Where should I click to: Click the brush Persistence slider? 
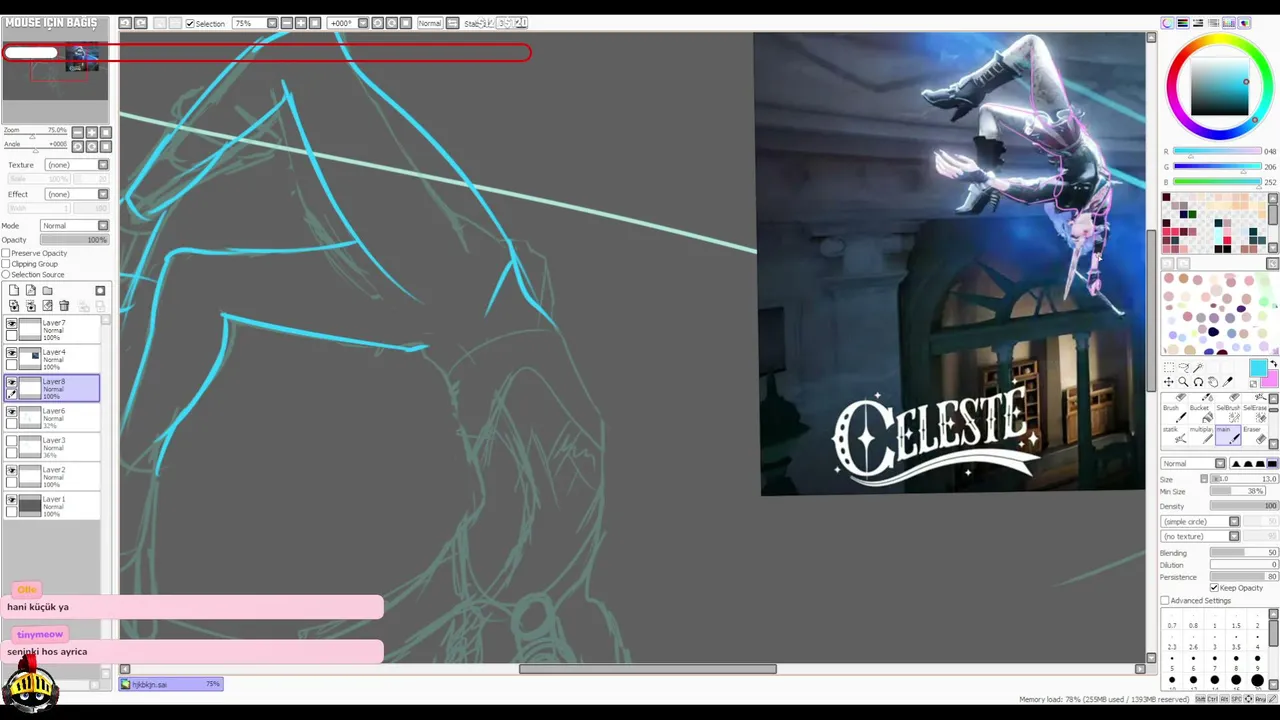pyautogui.click(x=1244, y=577)
